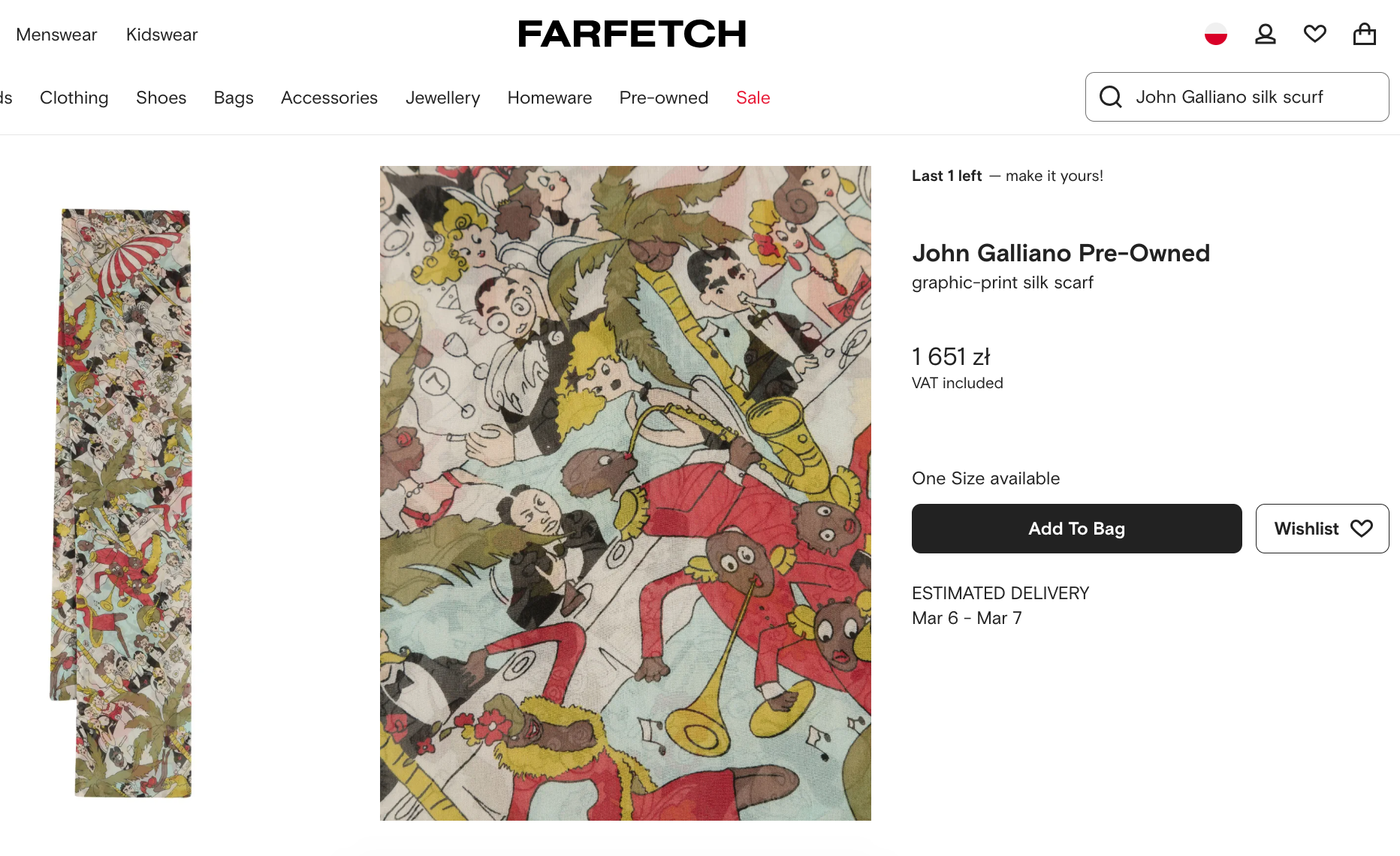Go to the Menswear section

coord(56,35)
